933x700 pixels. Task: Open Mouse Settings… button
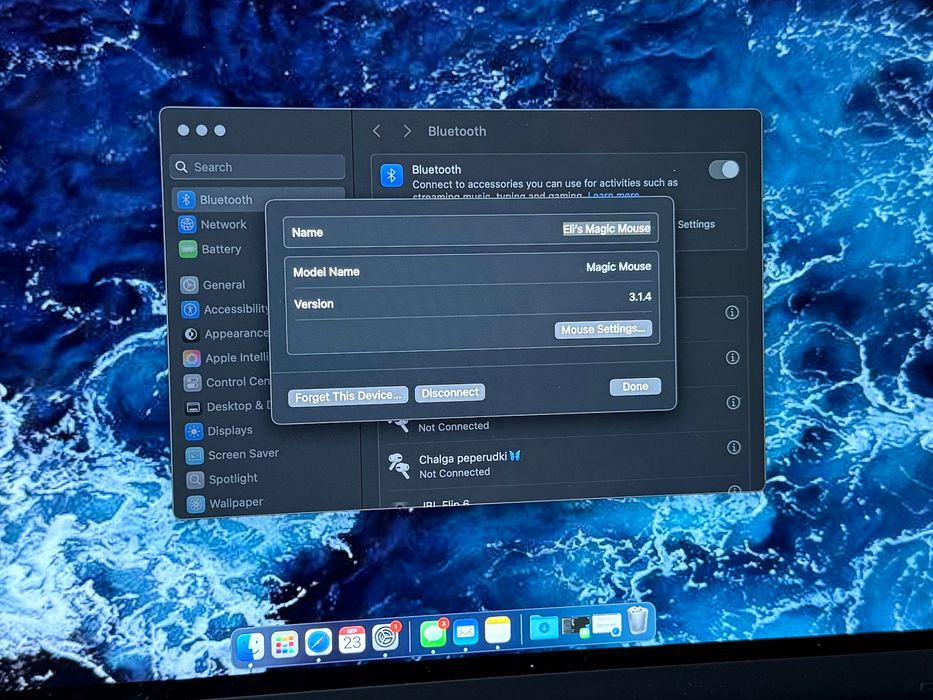[603, 329]
